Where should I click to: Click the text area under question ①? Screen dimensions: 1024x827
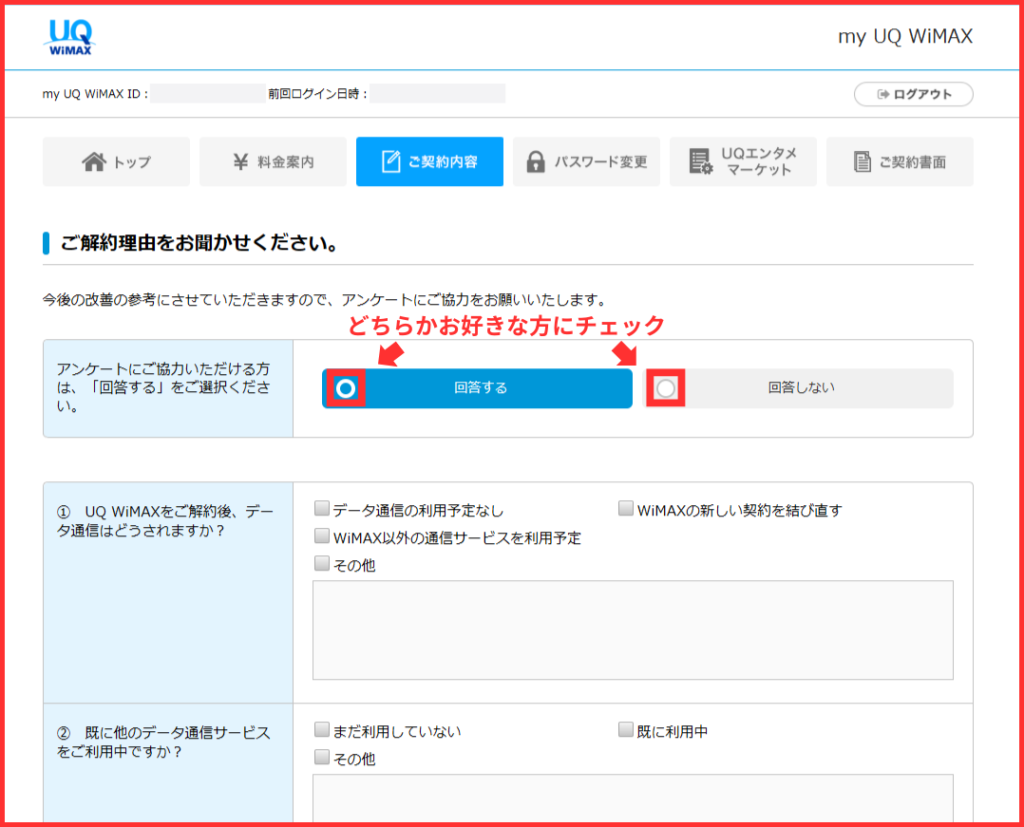633,630
